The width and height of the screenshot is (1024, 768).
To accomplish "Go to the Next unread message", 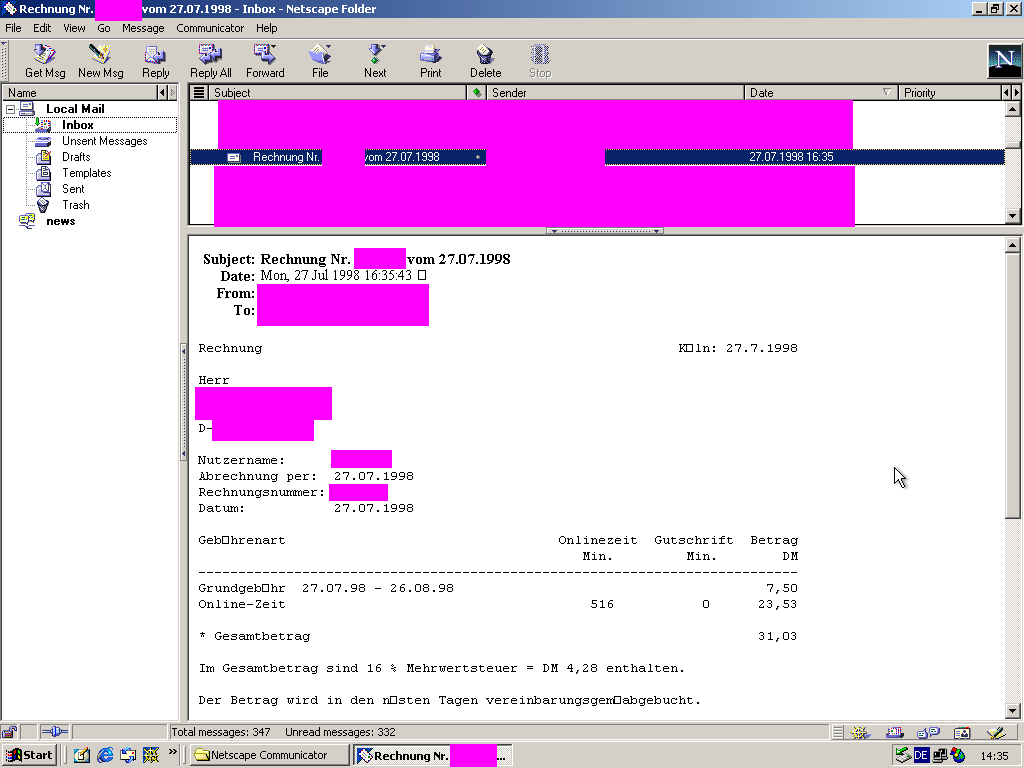I will (x=375, y=61).
